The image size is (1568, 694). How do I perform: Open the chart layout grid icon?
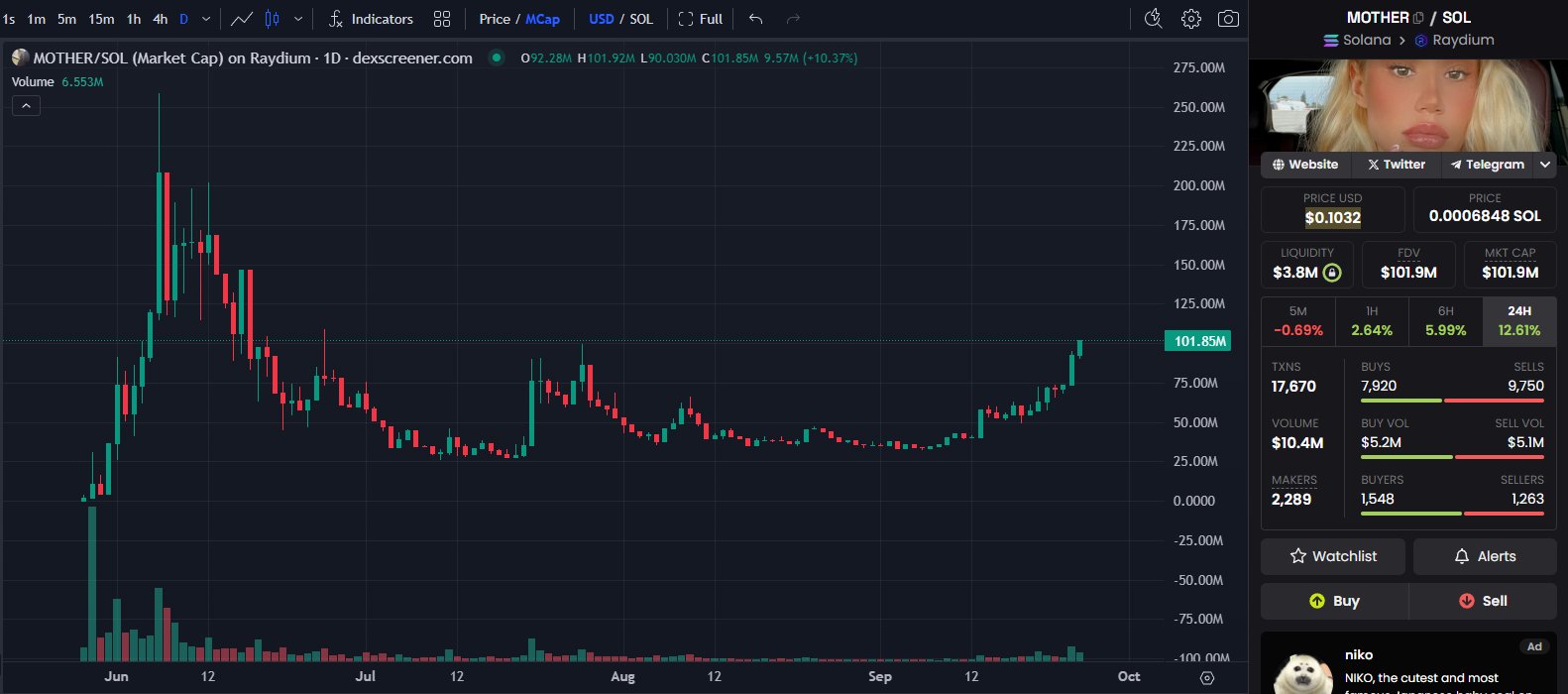click(442, 19)
